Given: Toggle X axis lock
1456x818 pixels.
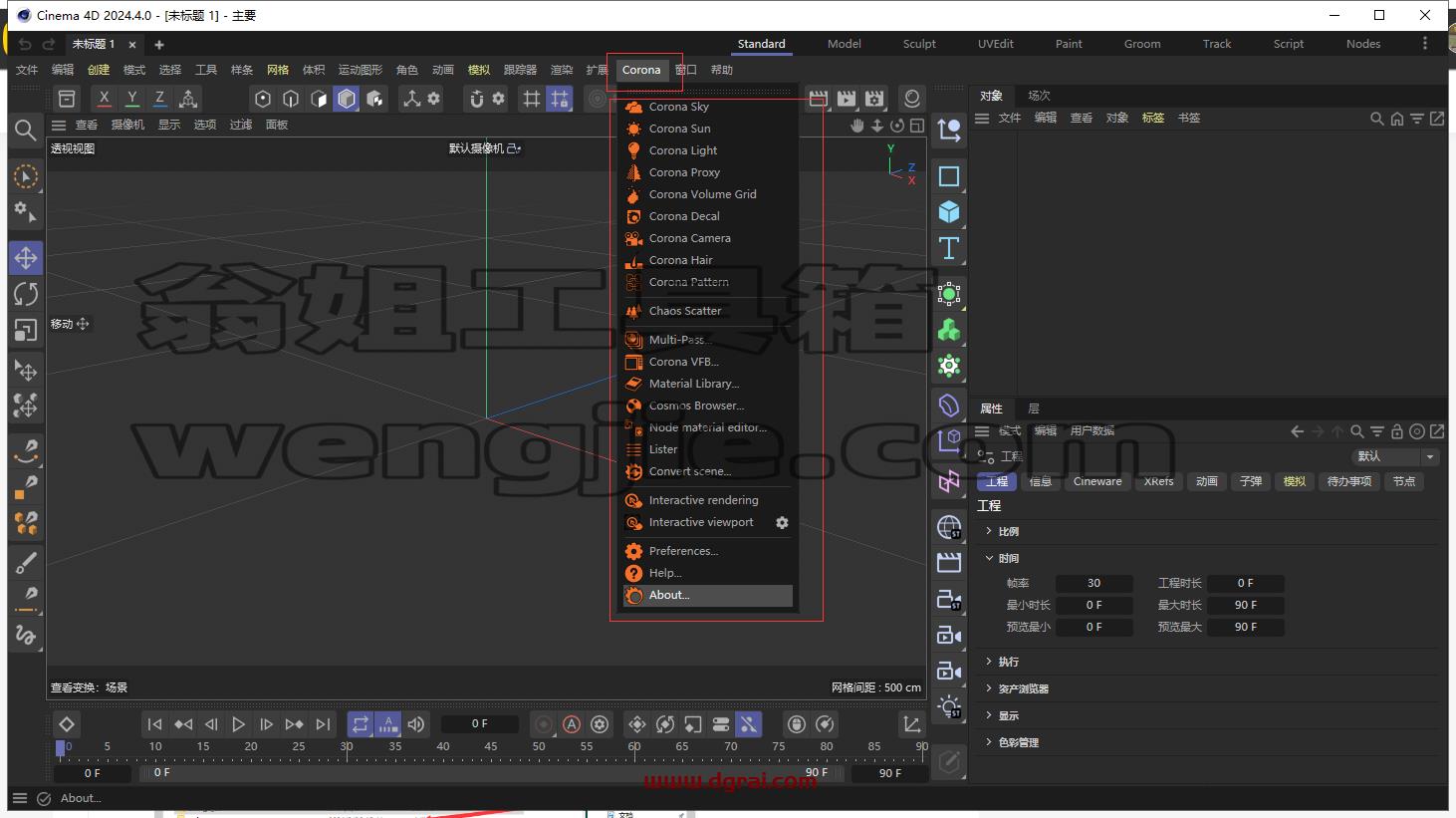Looking at the screenshot, I should (104, 99).
